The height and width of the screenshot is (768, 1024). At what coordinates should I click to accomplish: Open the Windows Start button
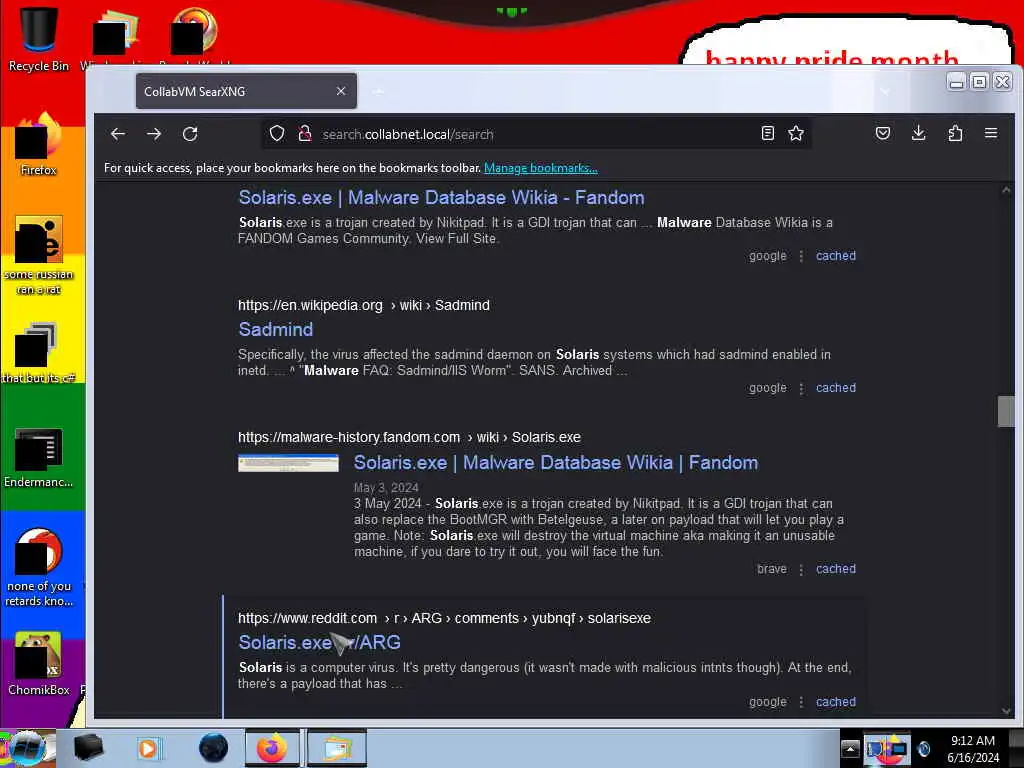pos(27,748)
